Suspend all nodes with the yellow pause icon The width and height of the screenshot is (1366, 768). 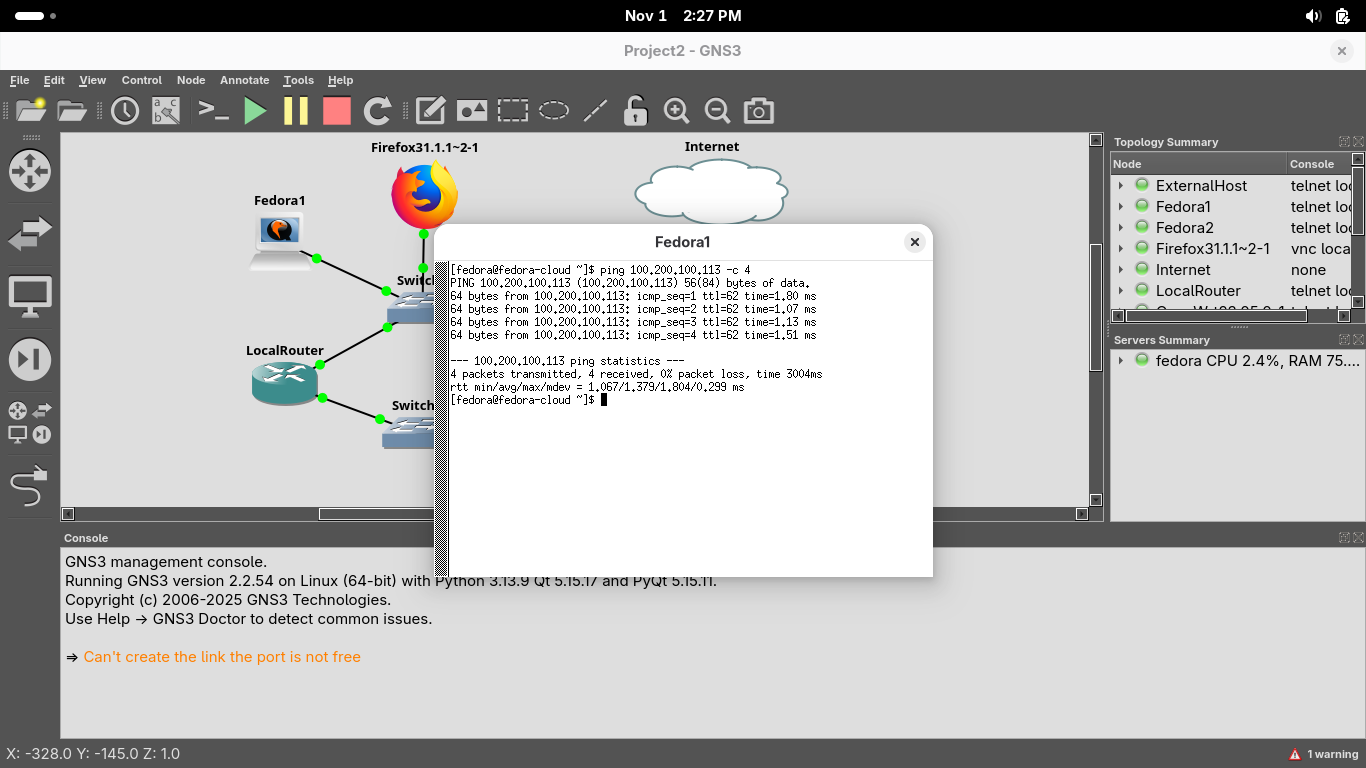click(296, 111)
